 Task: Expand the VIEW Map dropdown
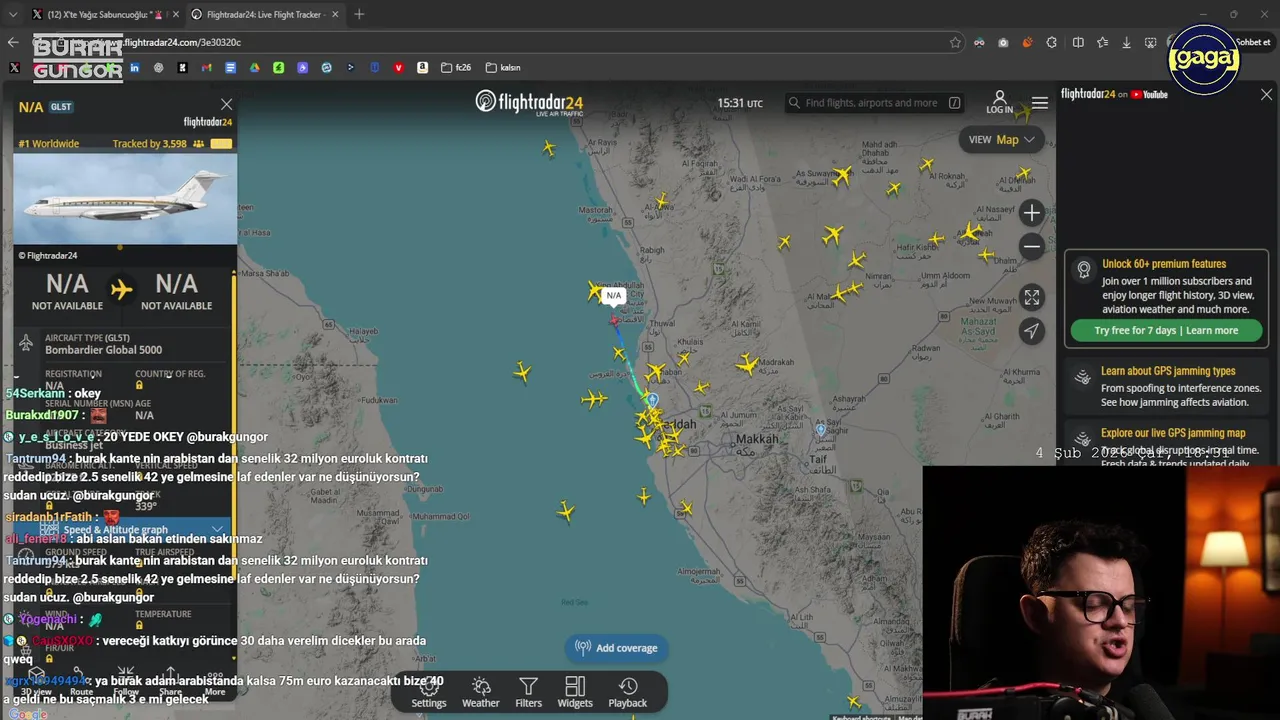[1002, 140]
